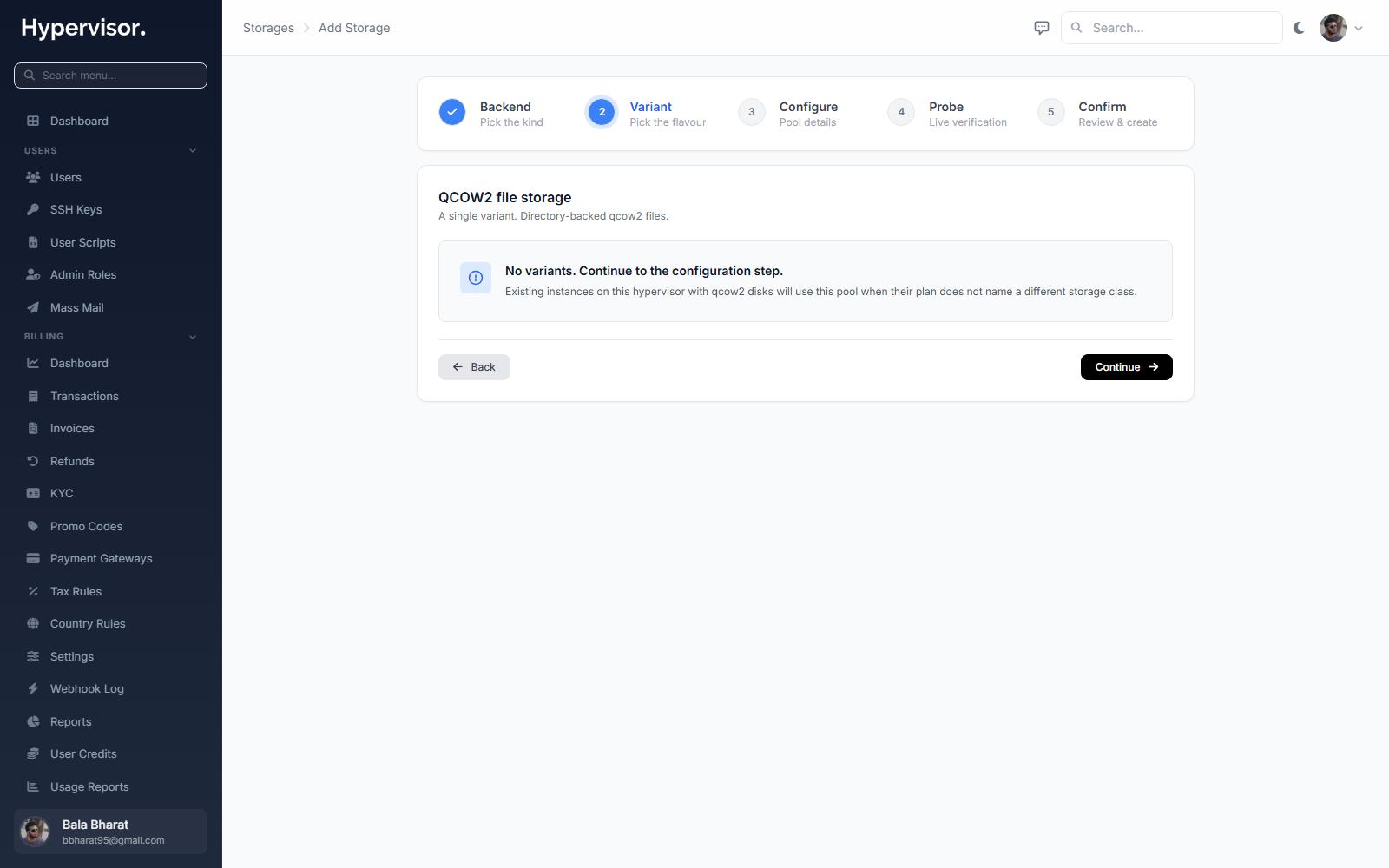This screenshot has width=1389, height=868.
Task: Click the Invoices document icon
Action: coord(33,428)
